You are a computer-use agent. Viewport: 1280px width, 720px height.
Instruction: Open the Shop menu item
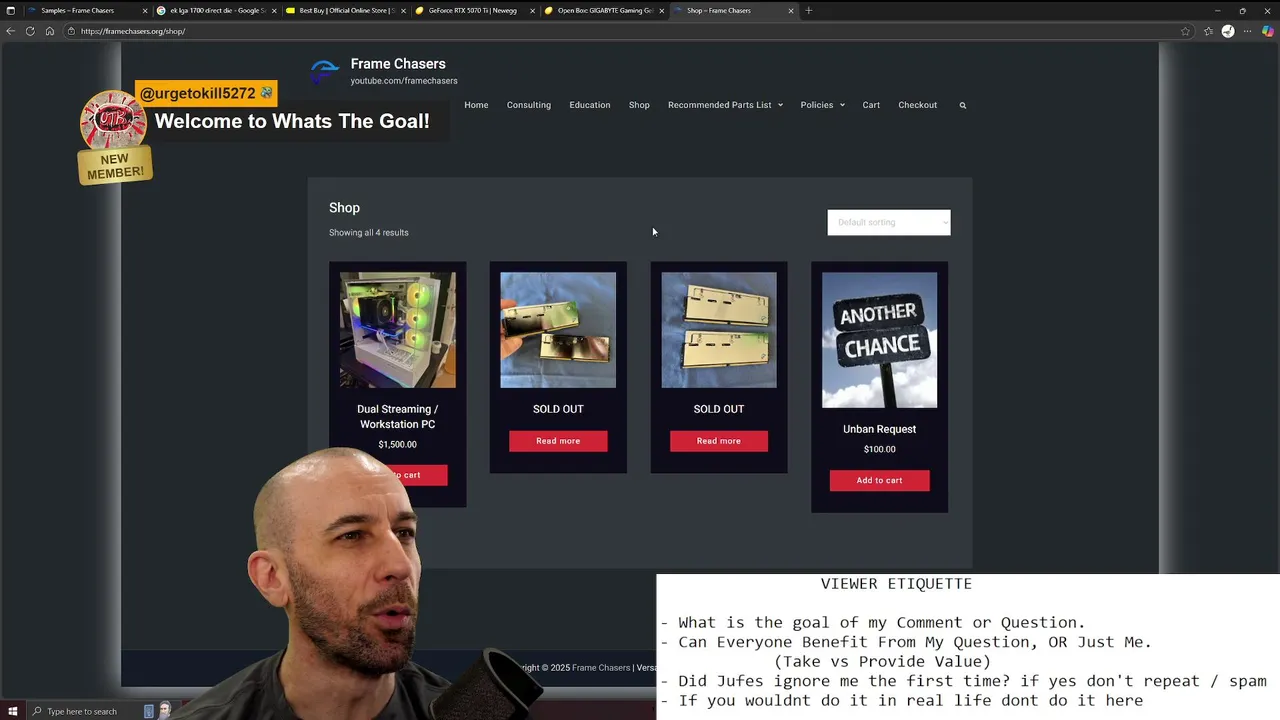(639, 105)
